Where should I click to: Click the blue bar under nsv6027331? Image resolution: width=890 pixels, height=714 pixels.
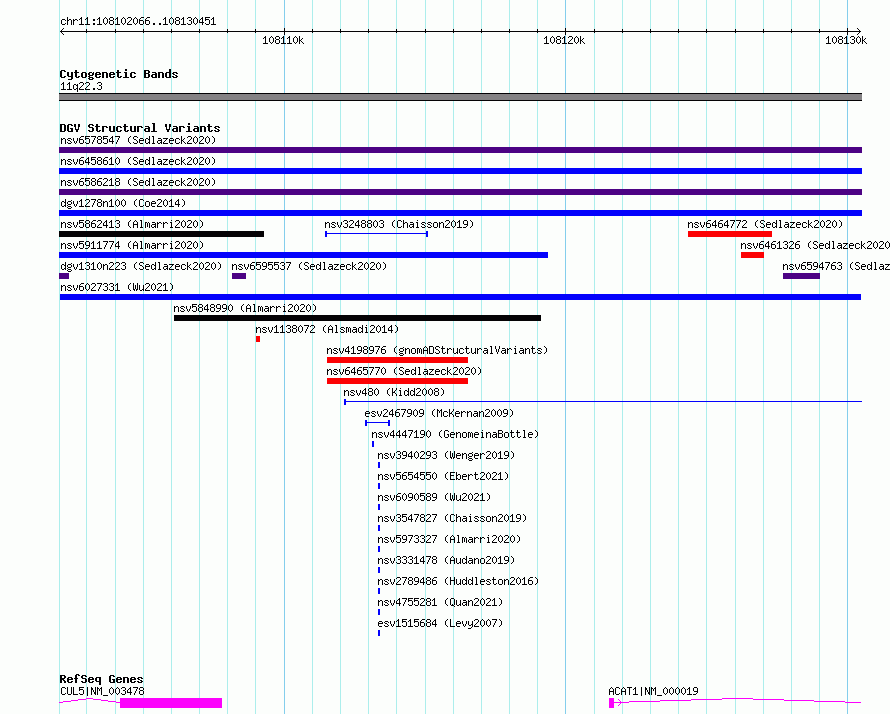(460, 297)
